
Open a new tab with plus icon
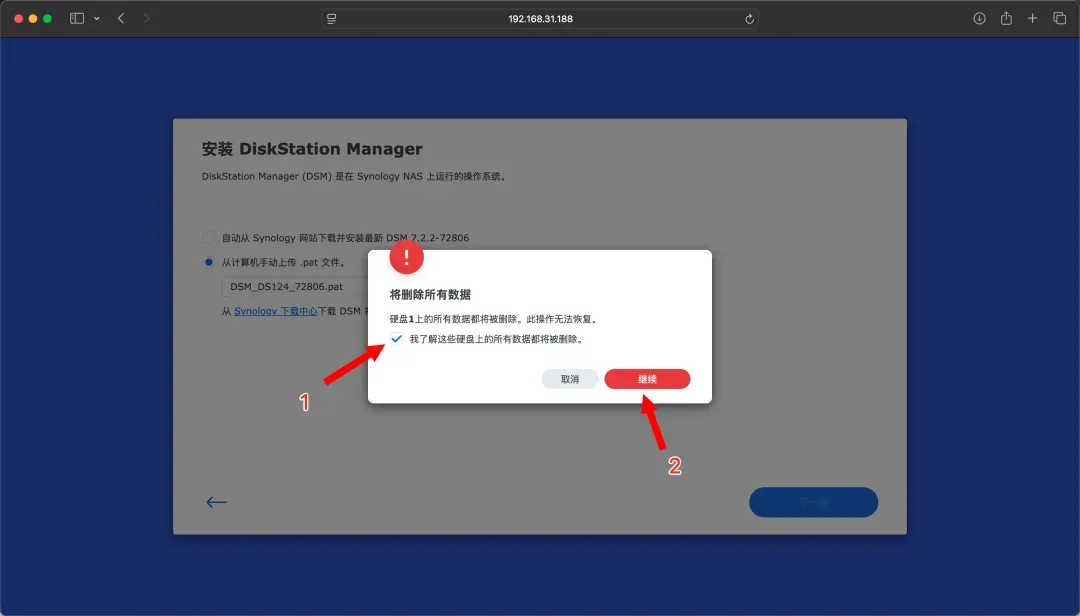(x=1032, y=19)
